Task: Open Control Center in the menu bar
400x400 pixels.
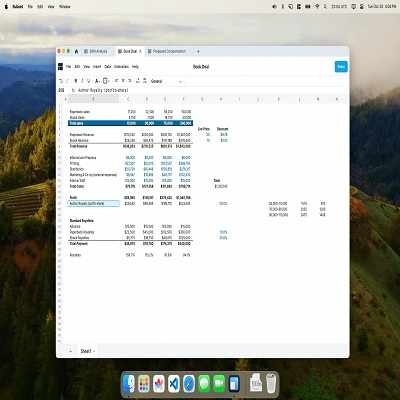Action: [361, 6]
